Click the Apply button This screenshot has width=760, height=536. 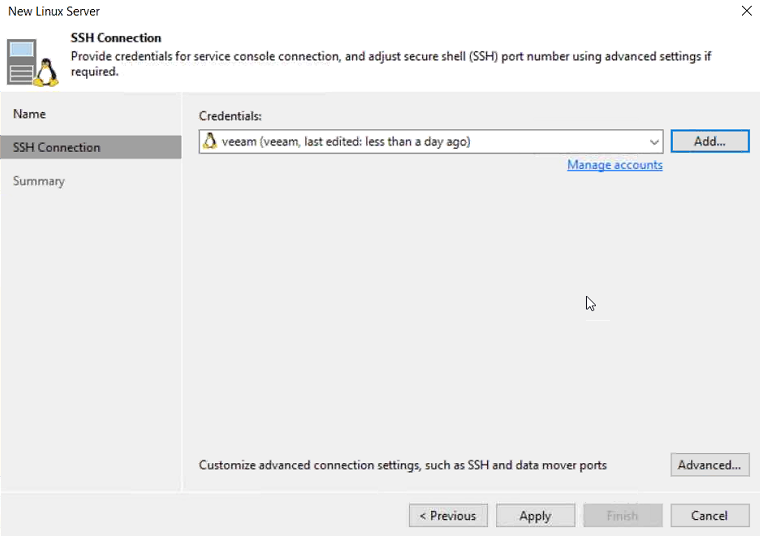pos(535,515)
